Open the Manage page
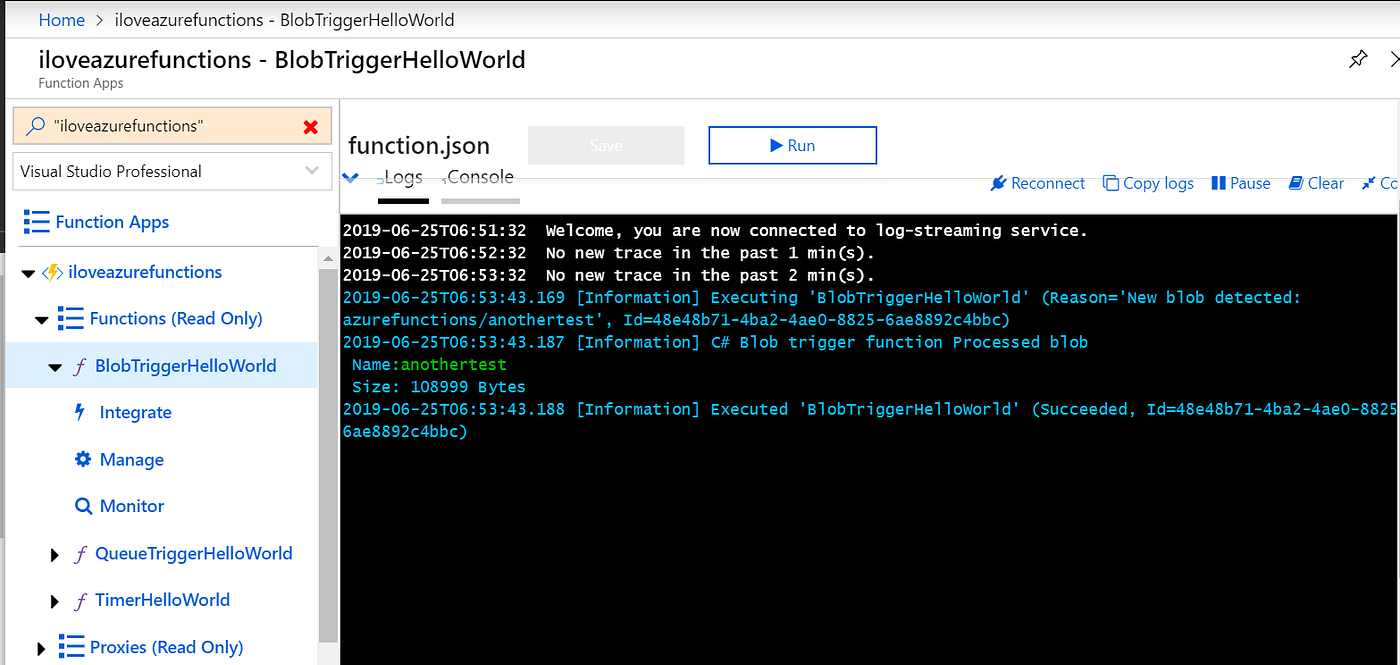The height and width of the screenshot is (665, 1400). pos(131,460)
